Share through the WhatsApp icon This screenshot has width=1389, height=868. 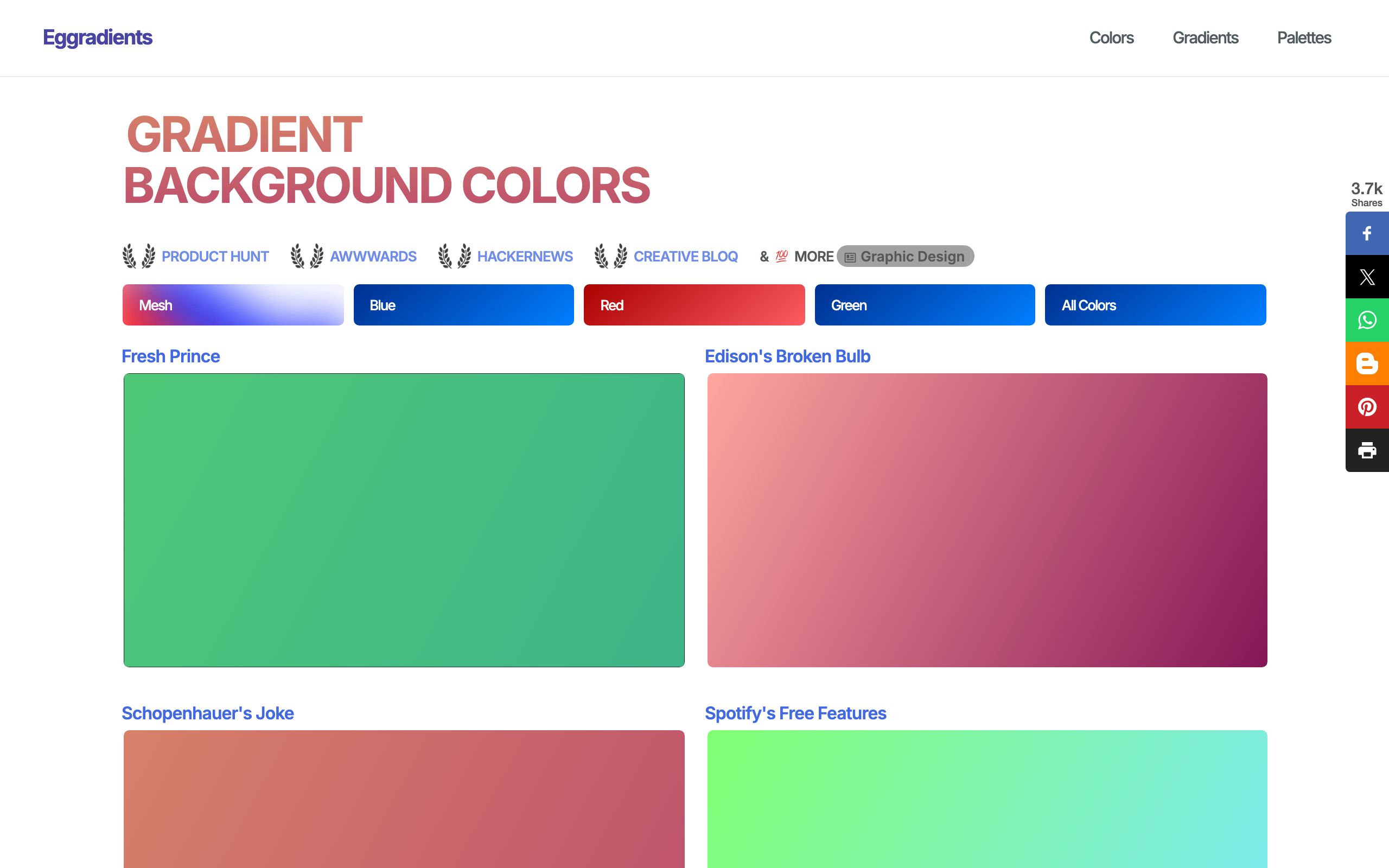pos(1367,320)
